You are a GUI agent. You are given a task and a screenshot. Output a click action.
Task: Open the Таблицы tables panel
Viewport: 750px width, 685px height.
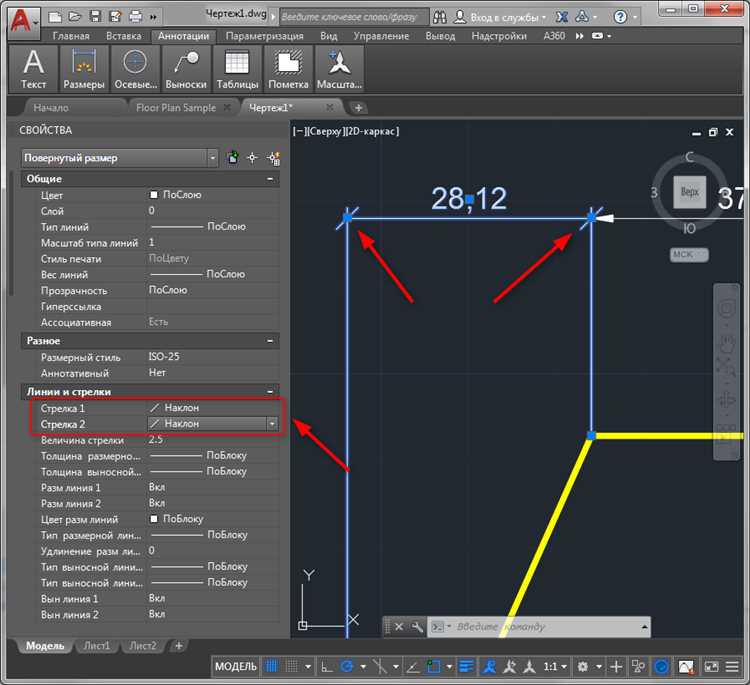237,69
